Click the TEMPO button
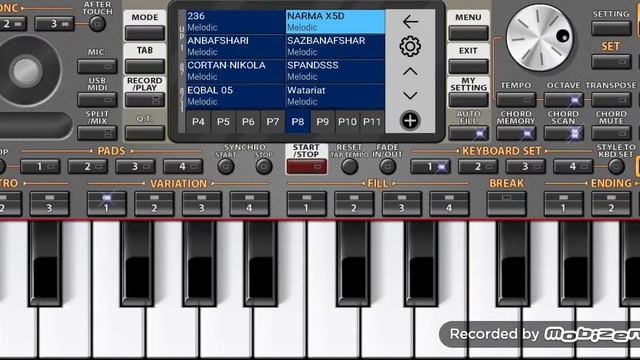The image size is (640, 360). (516, 100)
